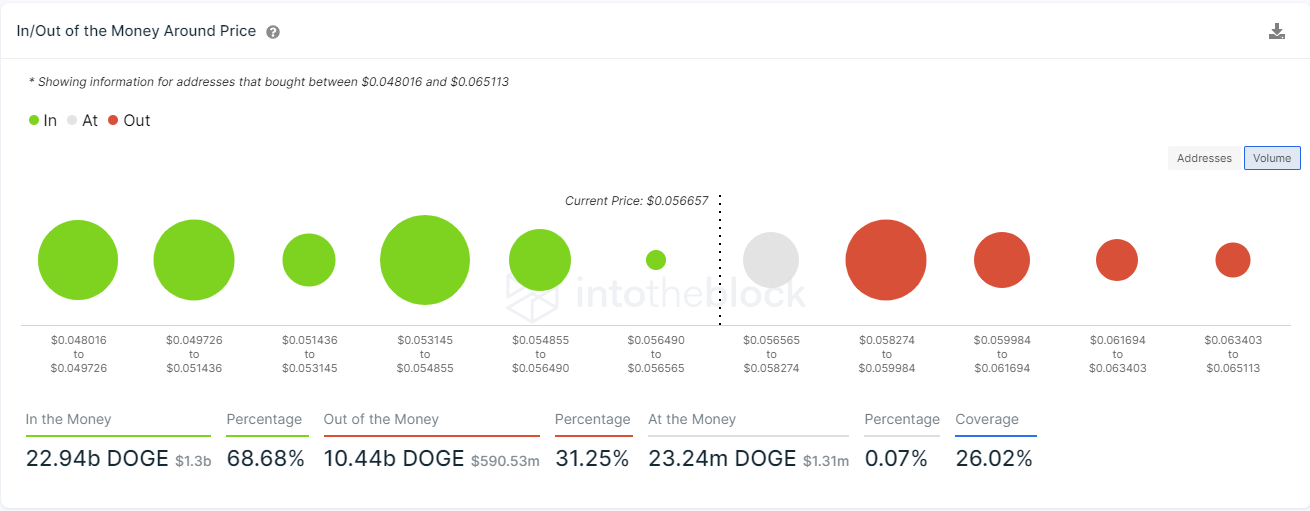Click the Coverage 26.02% statistic

coord(994,459)
